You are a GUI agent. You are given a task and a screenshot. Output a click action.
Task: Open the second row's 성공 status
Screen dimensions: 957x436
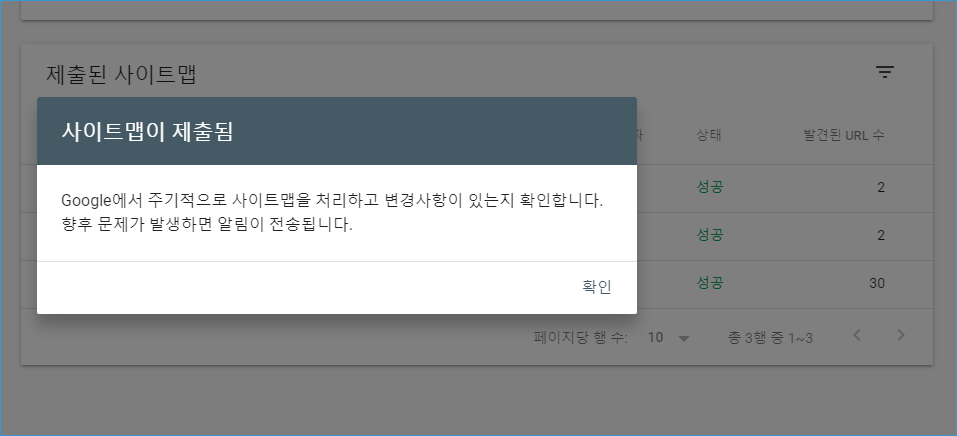710,235
